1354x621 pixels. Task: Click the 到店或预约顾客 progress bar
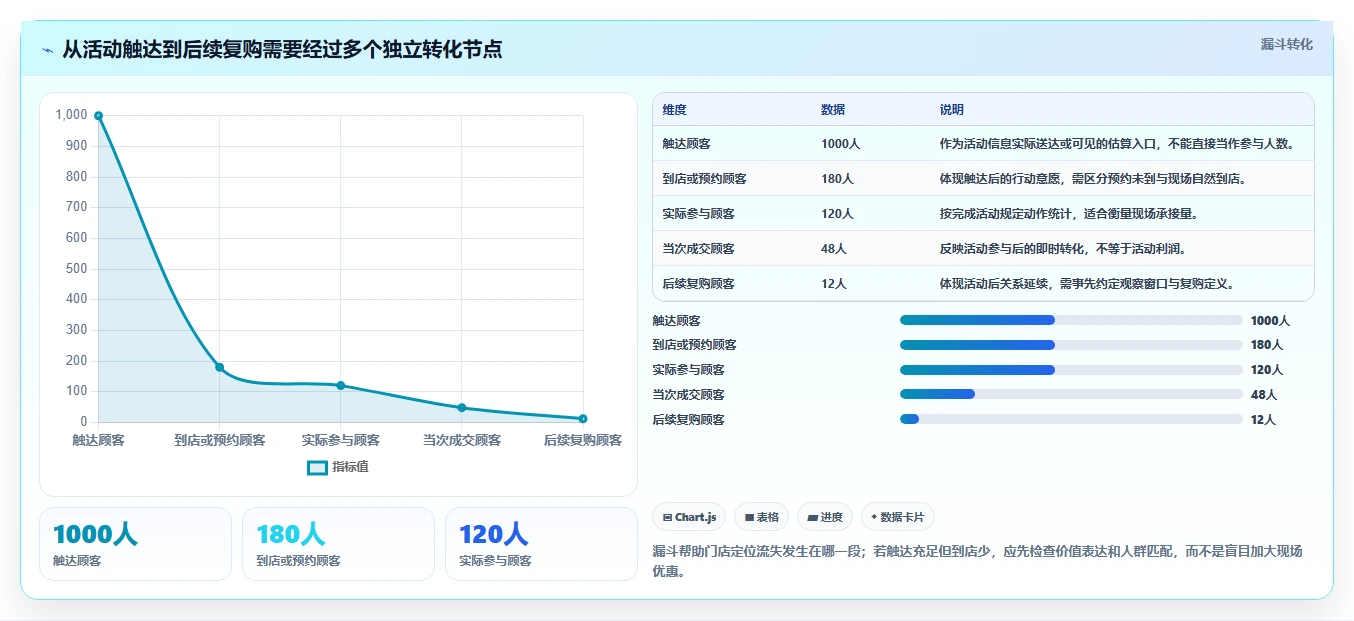(x=1071, y=344)
